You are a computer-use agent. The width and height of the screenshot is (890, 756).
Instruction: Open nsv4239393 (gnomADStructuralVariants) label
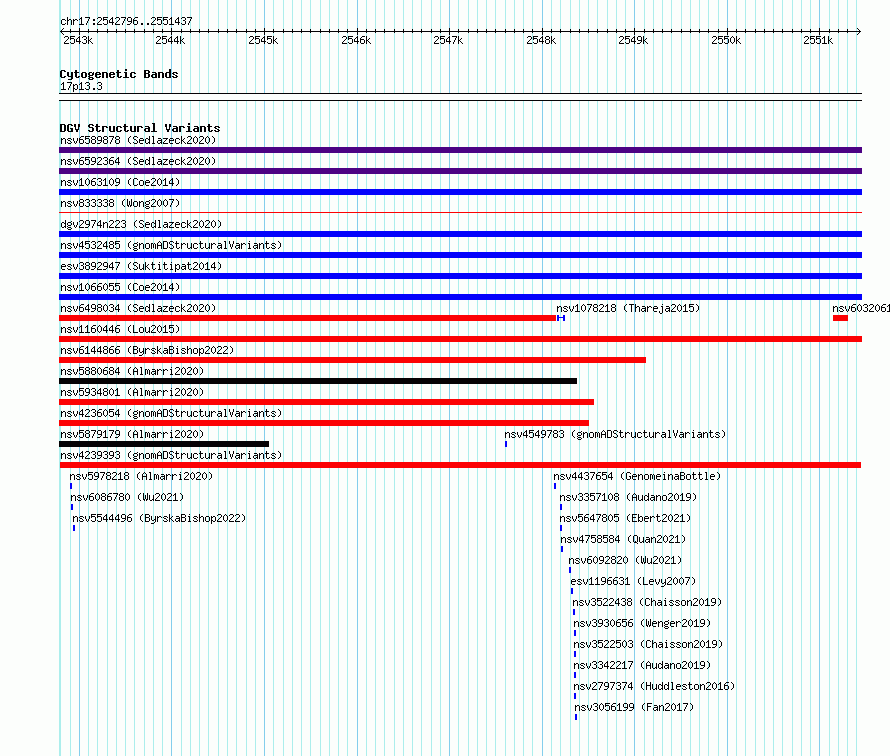point(171,455)
